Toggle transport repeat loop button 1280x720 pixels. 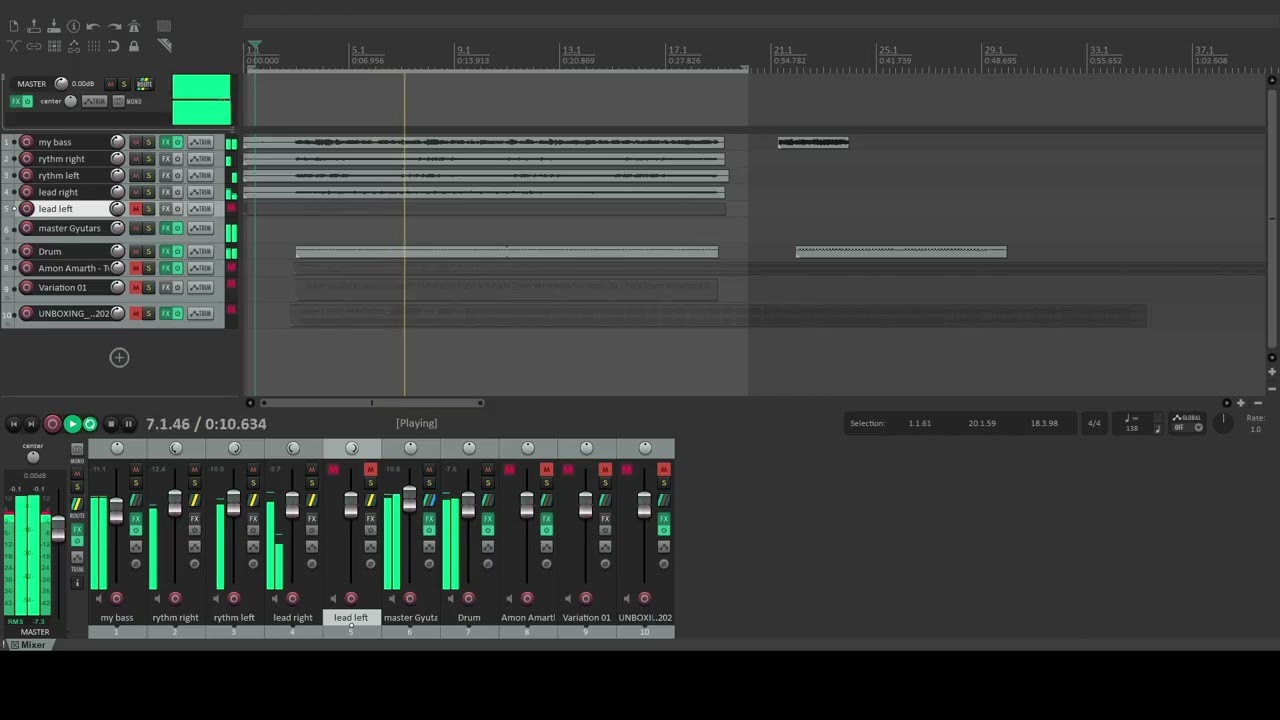(x=90, y=424)
